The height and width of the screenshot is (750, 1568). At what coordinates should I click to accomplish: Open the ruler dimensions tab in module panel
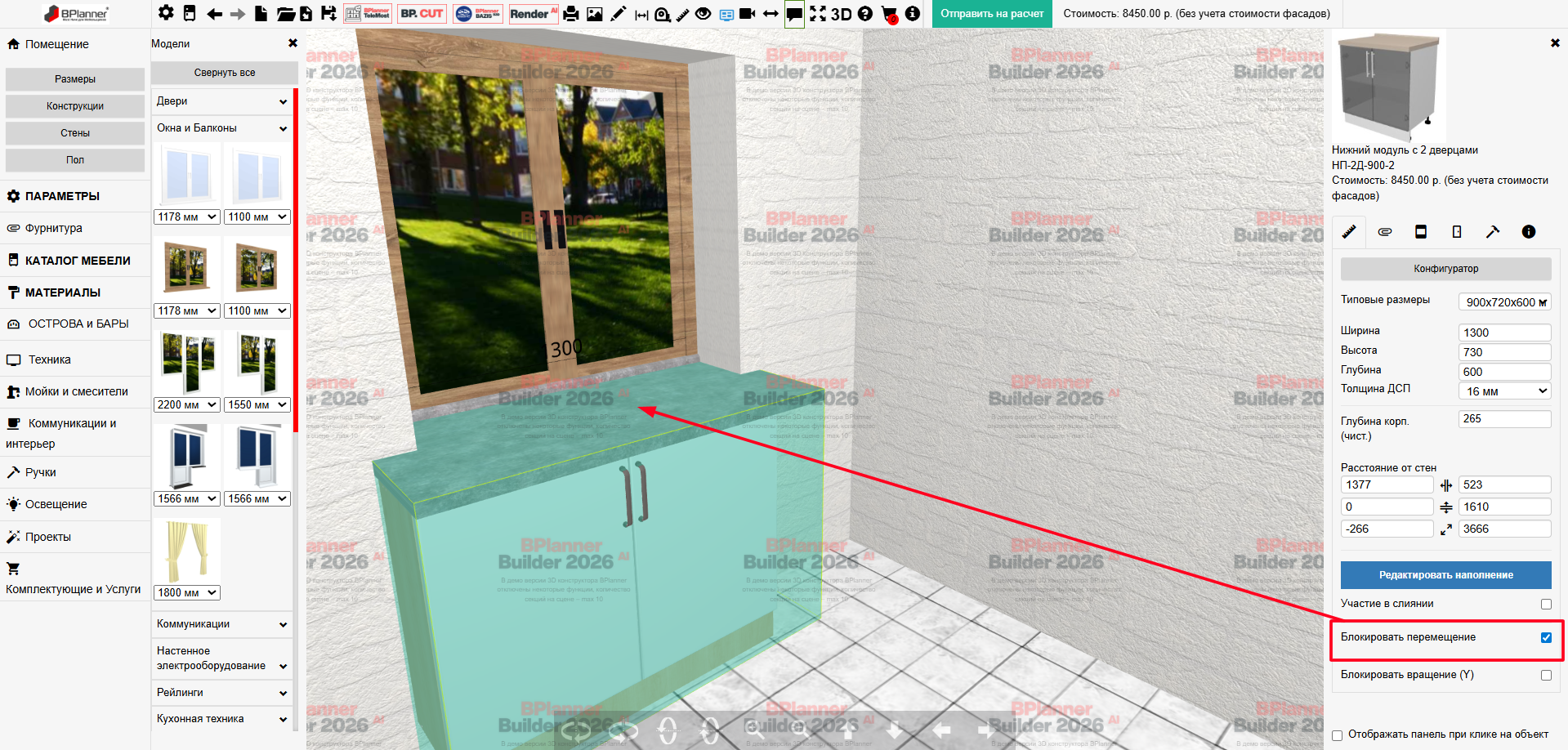coord(1349,232)
